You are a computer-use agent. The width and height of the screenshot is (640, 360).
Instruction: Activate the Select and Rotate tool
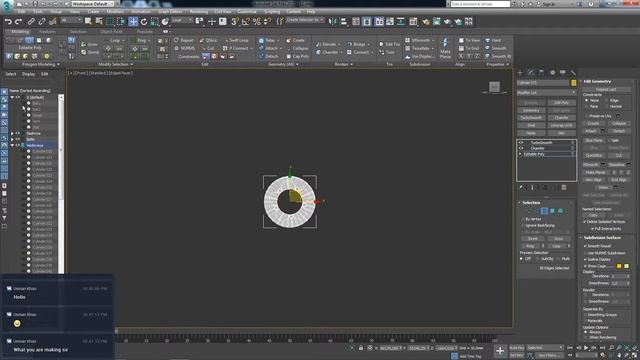click(144, 22)
